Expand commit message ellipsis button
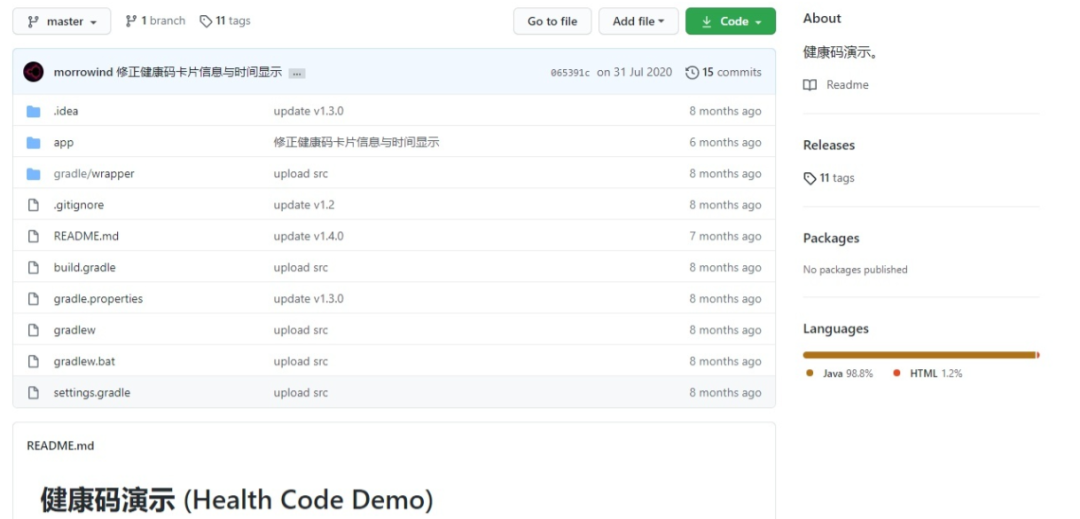The width and height of the screenshot is (1080, 519). pos(297,73)
